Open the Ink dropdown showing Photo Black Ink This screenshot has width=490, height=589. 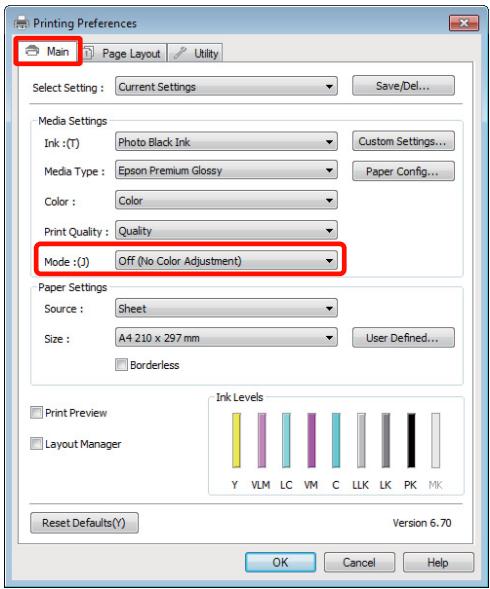coord(226,142)
